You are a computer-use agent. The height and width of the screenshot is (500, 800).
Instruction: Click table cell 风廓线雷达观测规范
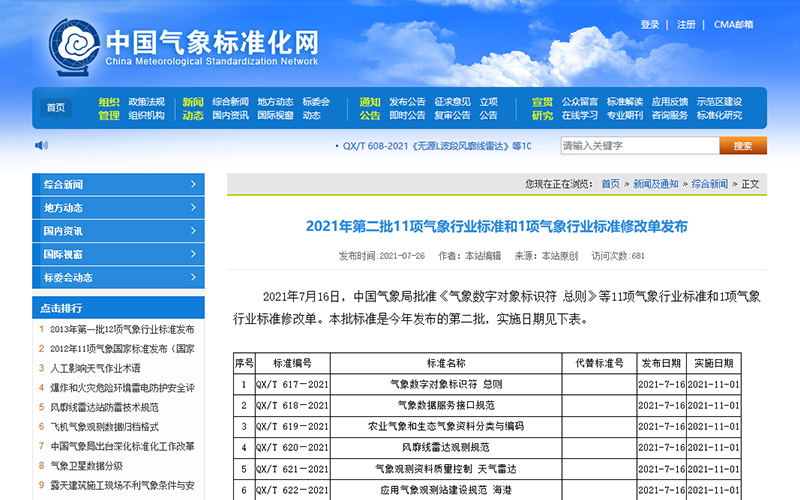point(446,447)
